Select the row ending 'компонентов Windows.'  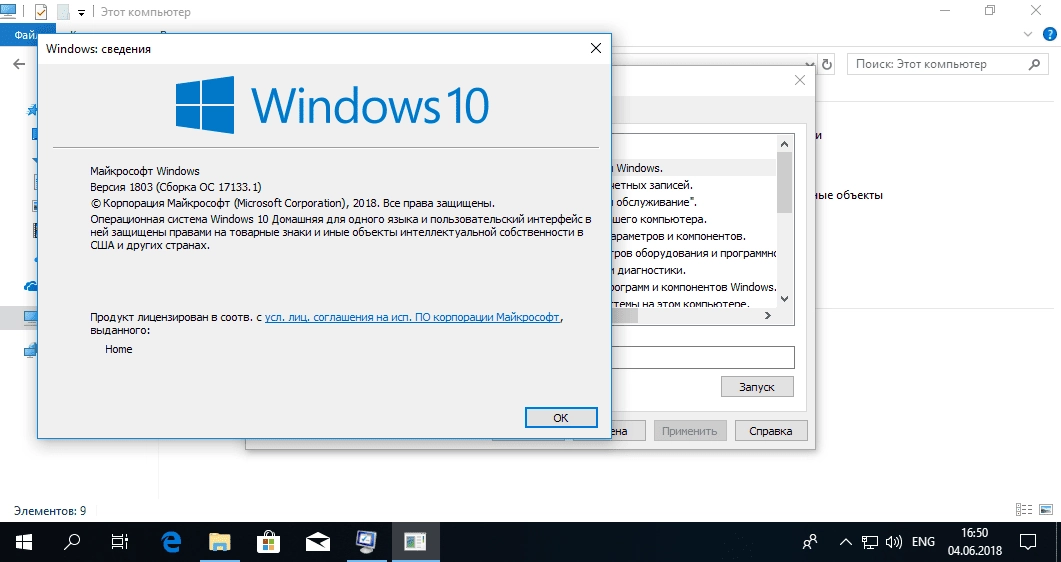click(x=694, y=287)
